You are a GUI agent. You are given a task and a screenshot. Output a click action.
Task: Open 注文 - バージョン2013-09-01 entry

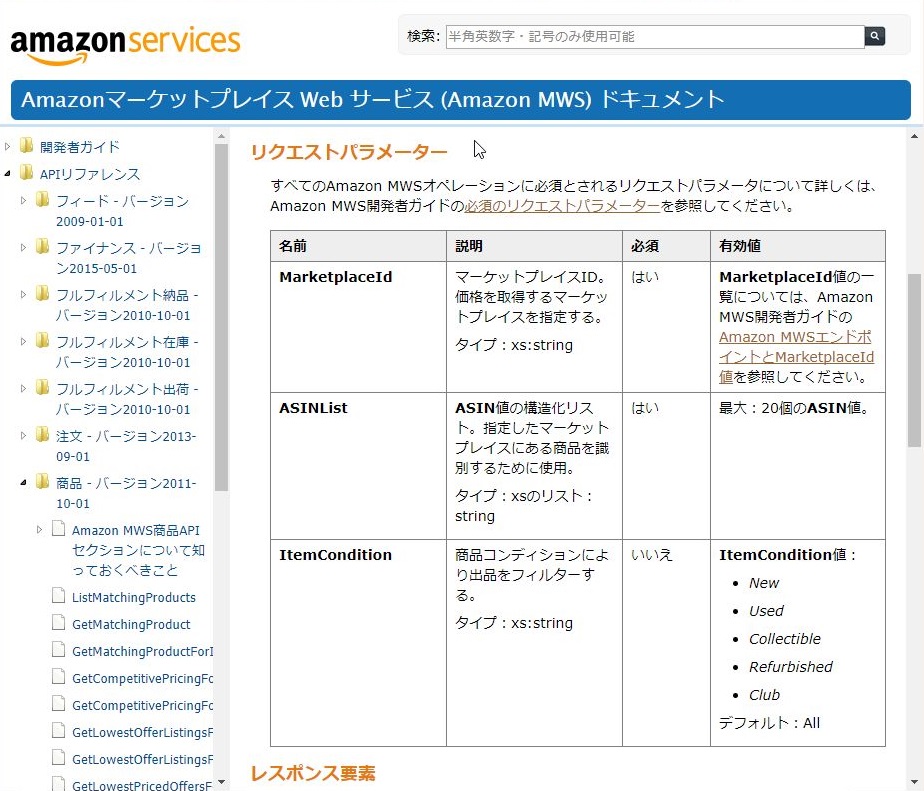[126, 446]
